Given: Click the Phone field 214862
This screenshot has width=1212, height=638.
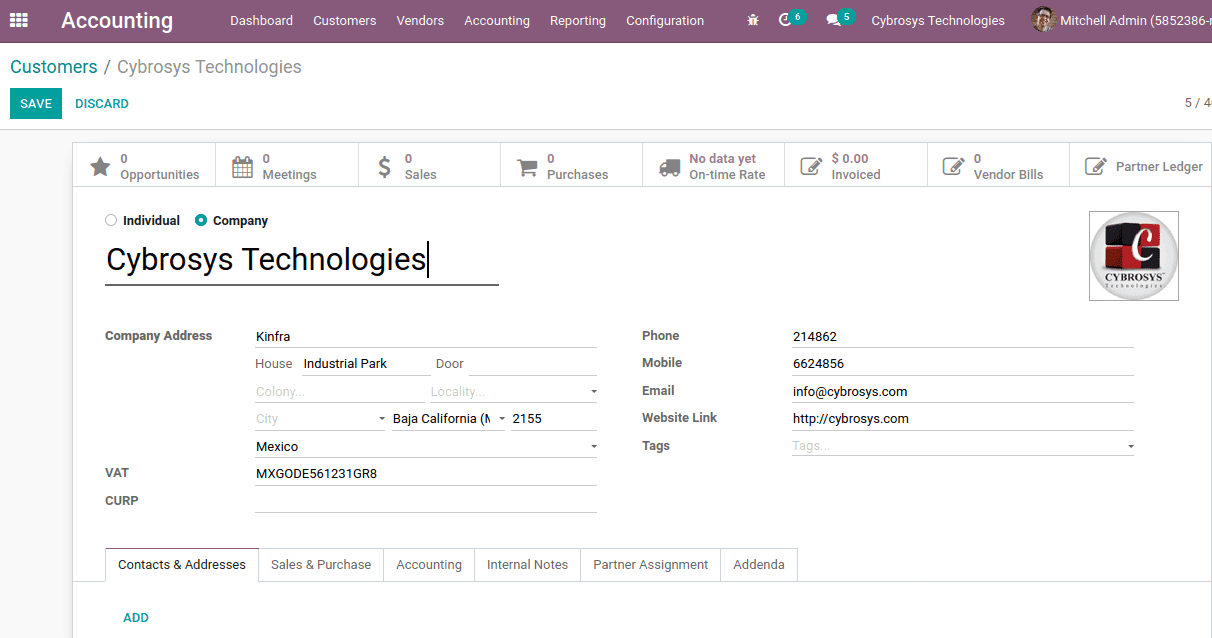Looking at the screenshot, I should point(963,337).
